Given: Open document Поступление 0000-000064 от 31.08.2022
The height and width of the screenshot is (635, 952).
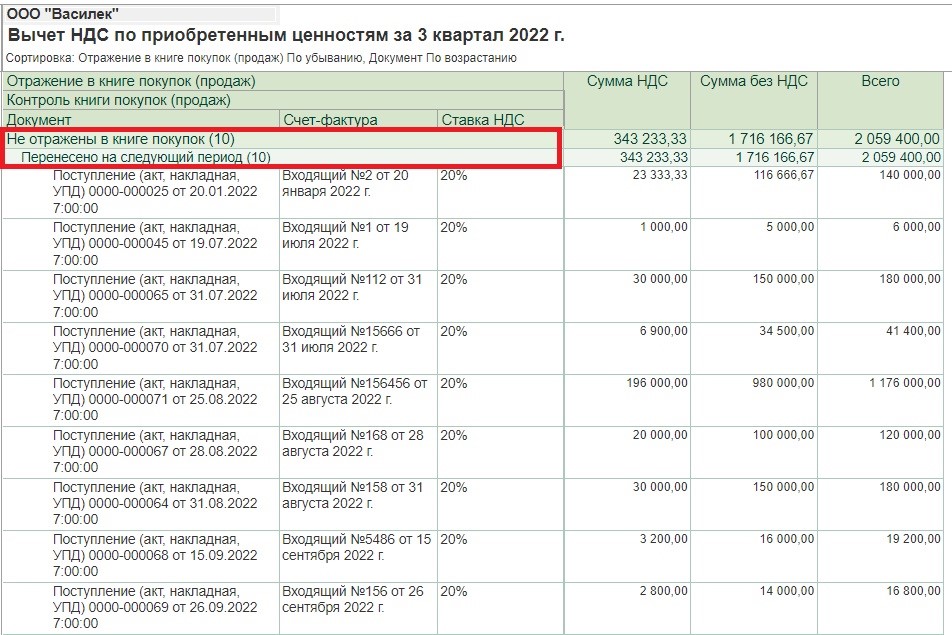Looking at the screenshot, I should [x=155, y=504].
